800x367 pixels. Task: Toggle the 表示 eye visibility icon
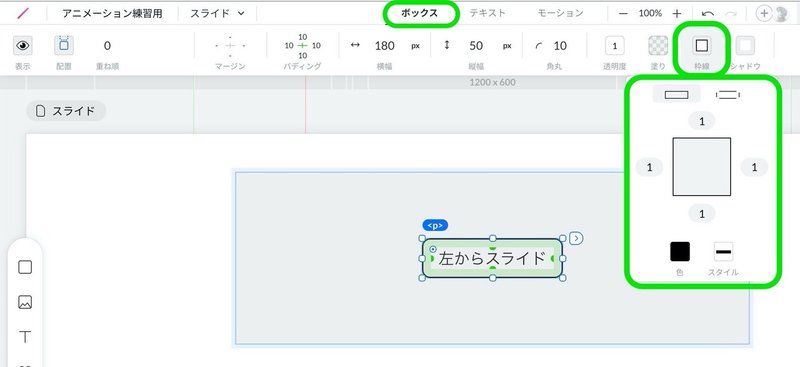(22, 45)
